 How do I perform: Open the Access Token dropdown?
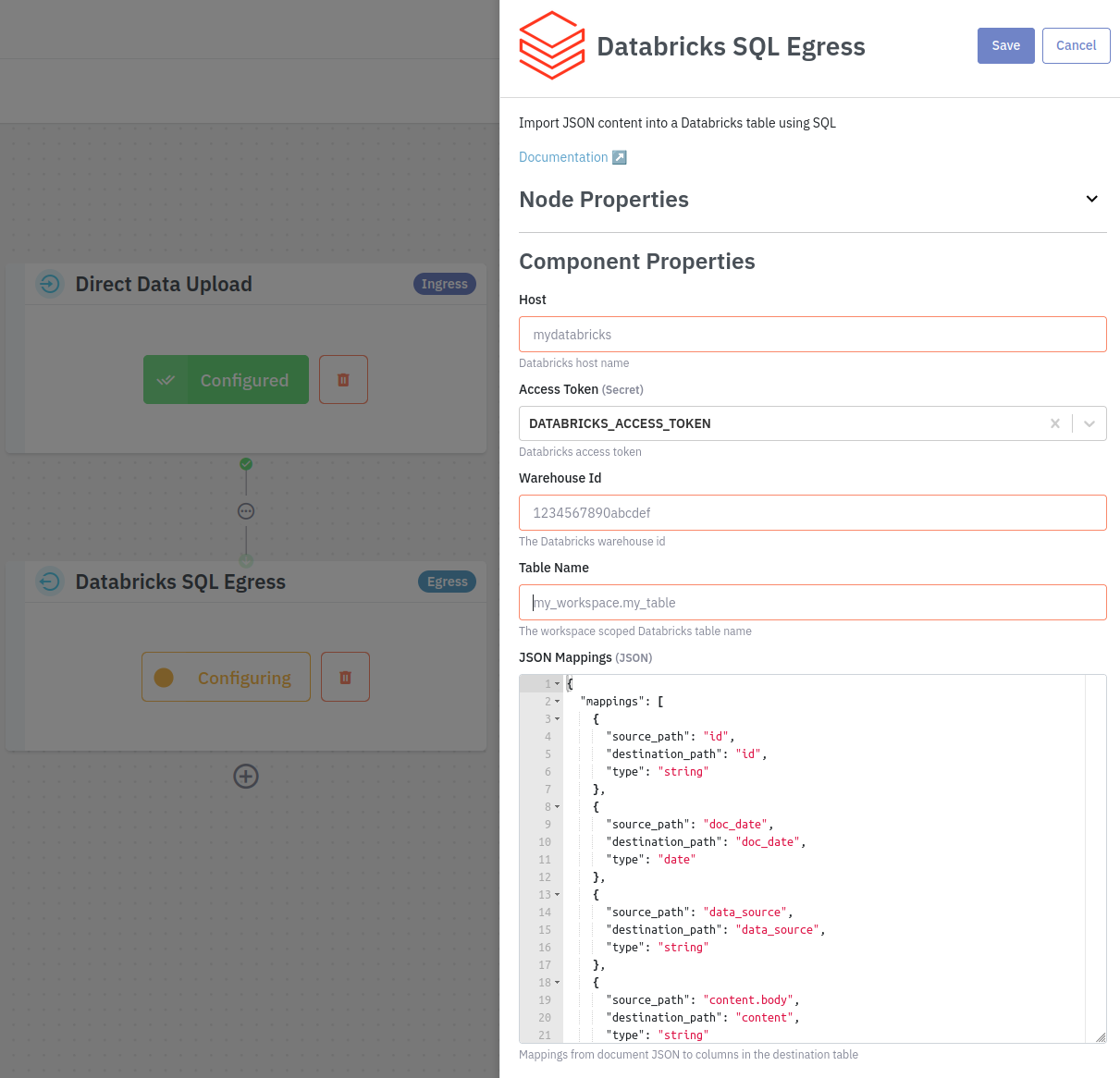[x=1089, y=423]
